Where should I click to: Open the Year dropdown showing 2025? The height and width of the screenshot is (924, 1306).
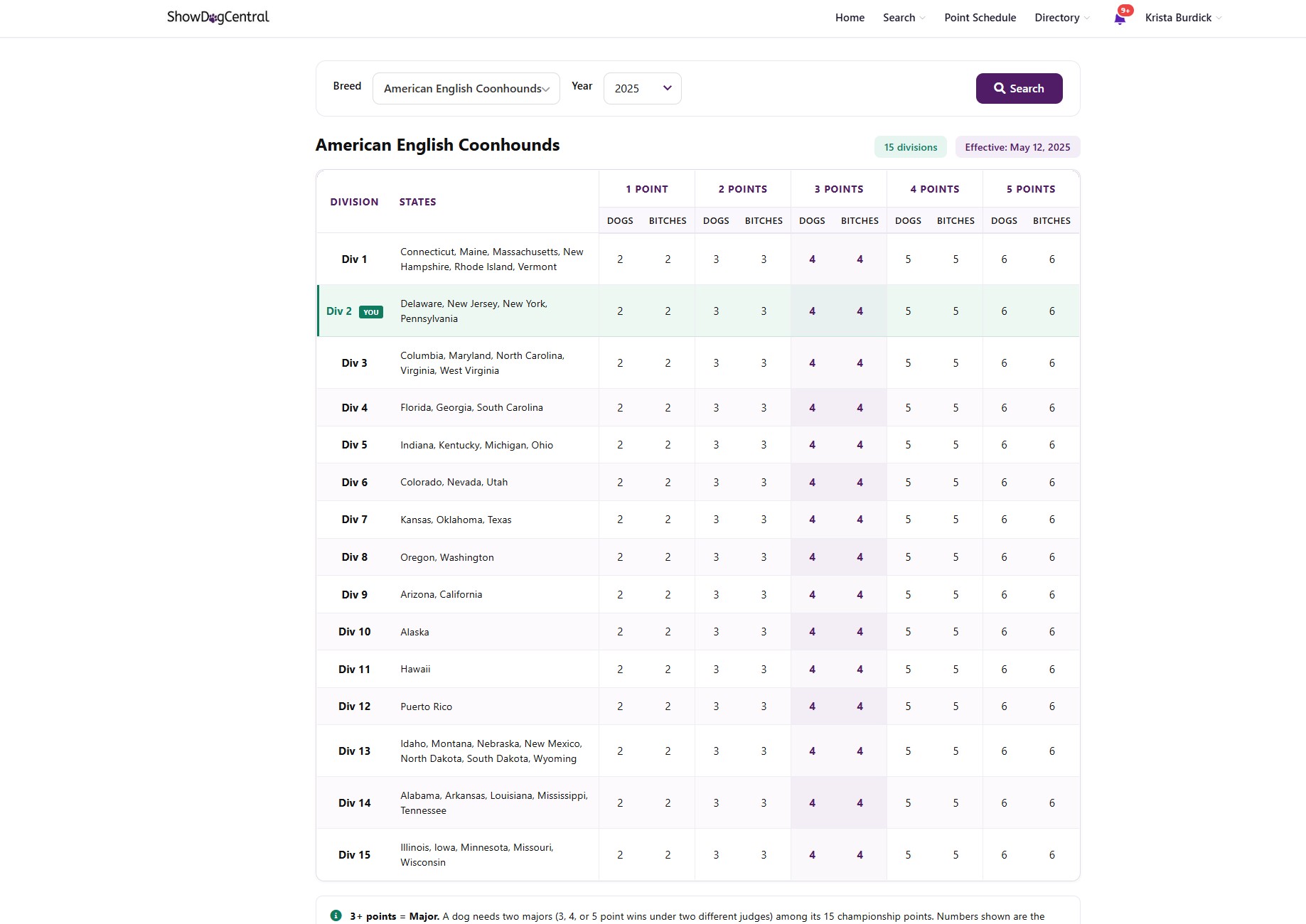tap(641, 88)
